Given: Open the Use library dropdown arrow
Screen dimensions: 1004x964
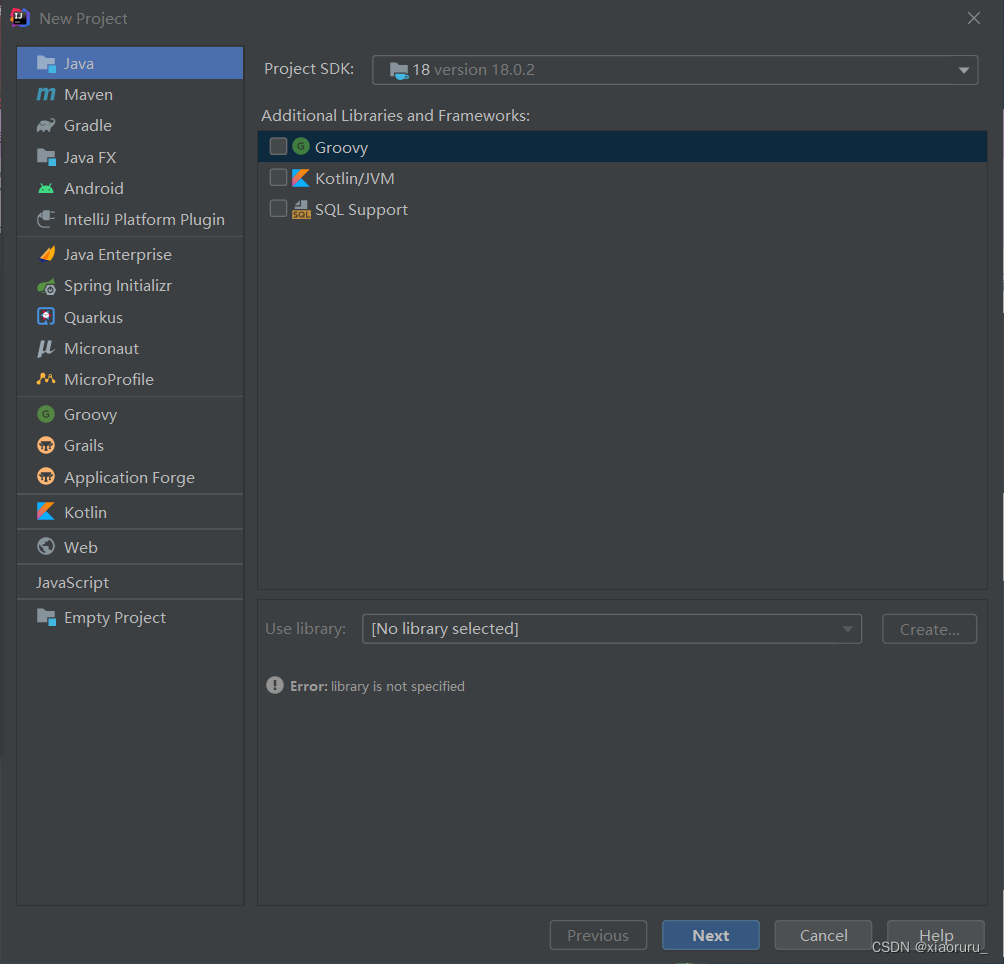Looking at the screenshot, I should (x=847, y=629).
